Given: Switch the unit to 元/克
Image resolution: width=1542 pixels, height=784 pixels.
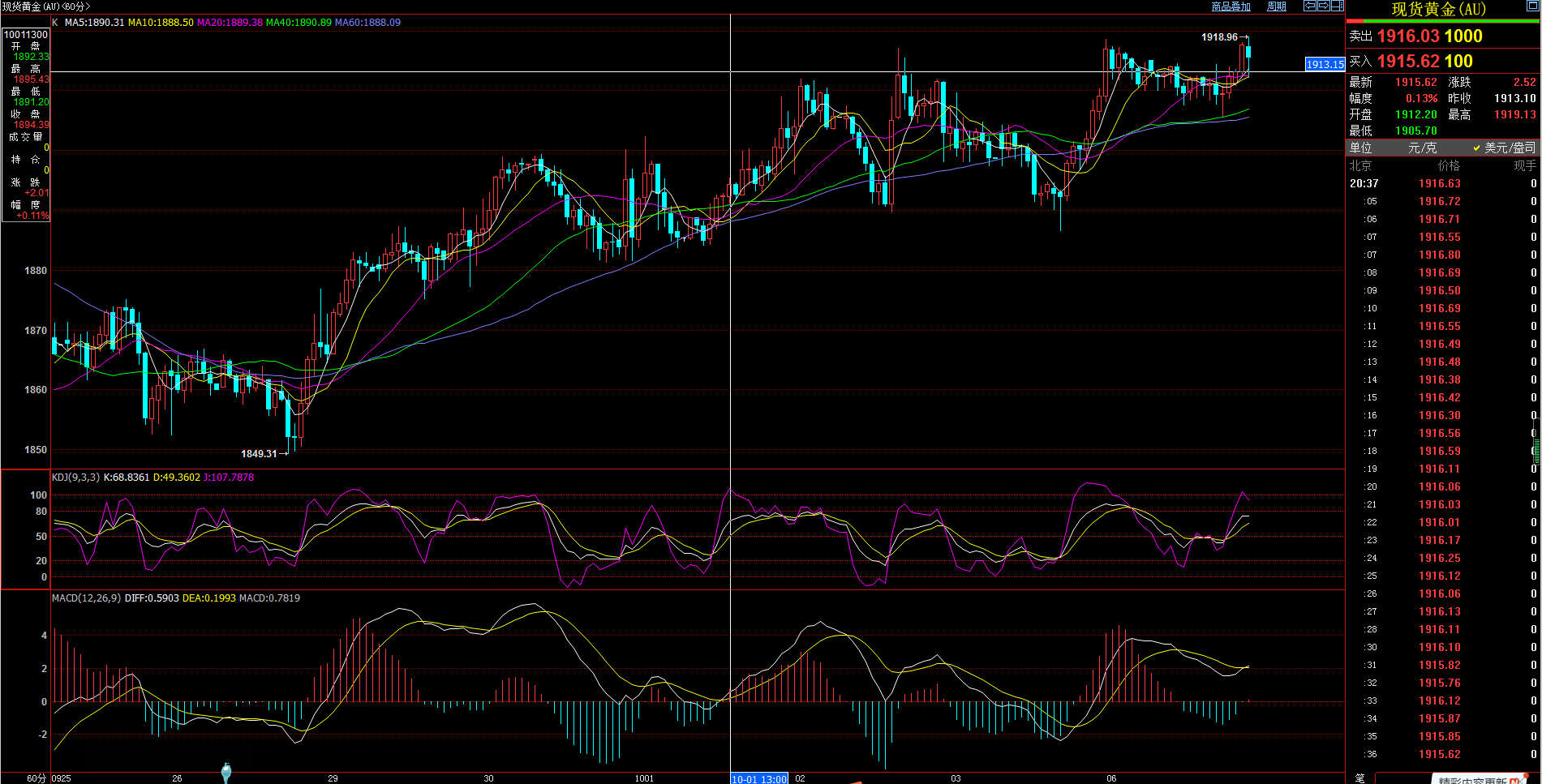Looking at the screenshot, I should 1422,148.
